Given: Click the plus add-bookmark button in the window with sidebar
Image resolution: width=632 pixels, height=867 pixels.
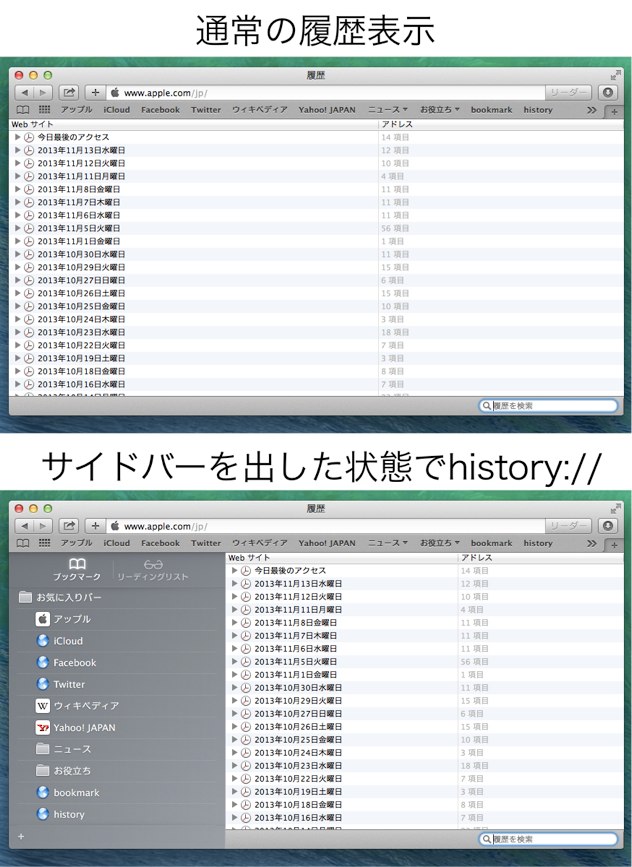Looking at the screenshot, I should (x=95, y=526).
